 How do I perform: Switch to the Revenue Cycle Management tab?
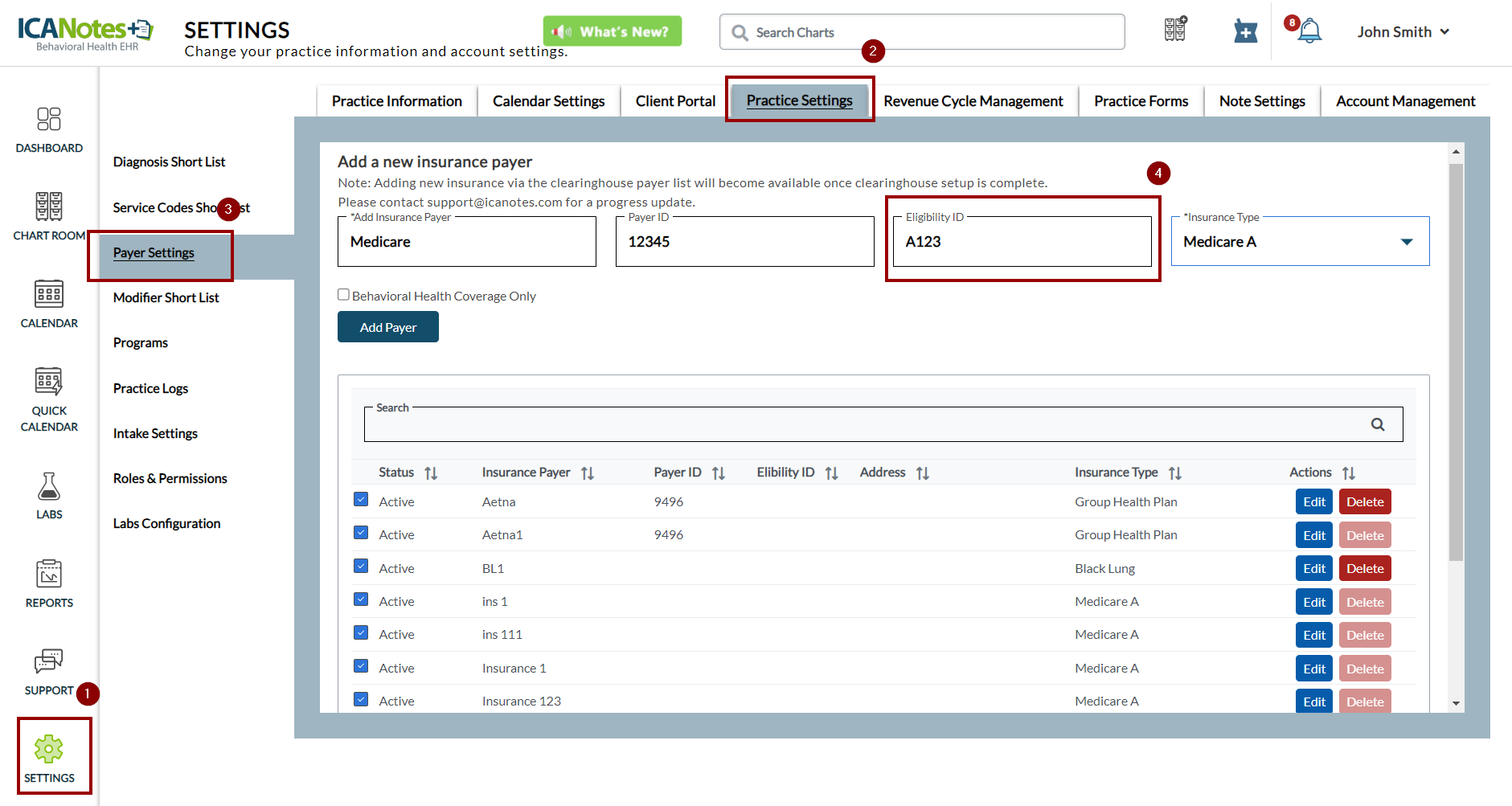(973, 101)
